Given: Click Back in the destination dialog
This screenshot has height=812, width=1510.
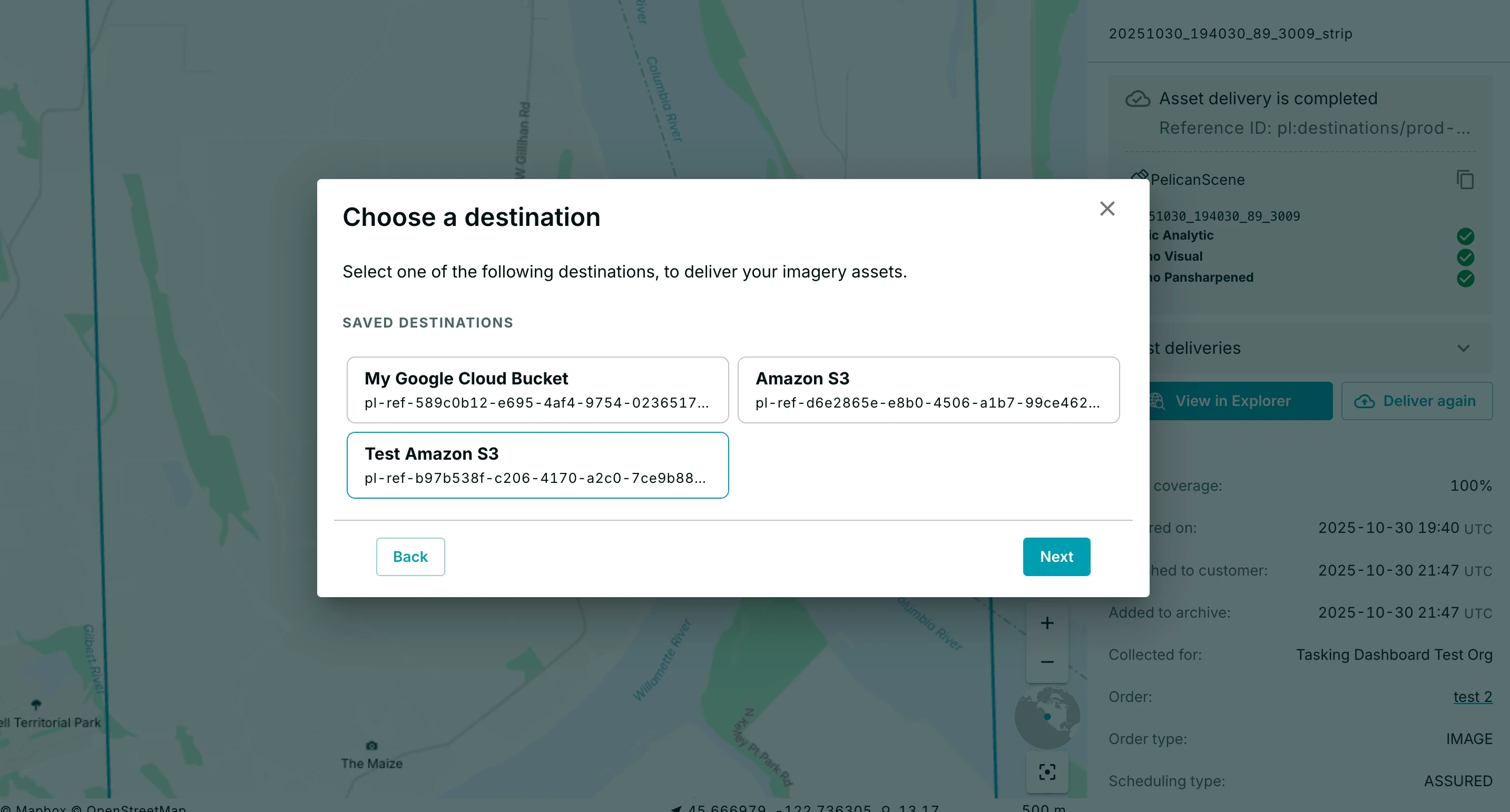Looking at the screenshot, I should [x=410, y=557].
